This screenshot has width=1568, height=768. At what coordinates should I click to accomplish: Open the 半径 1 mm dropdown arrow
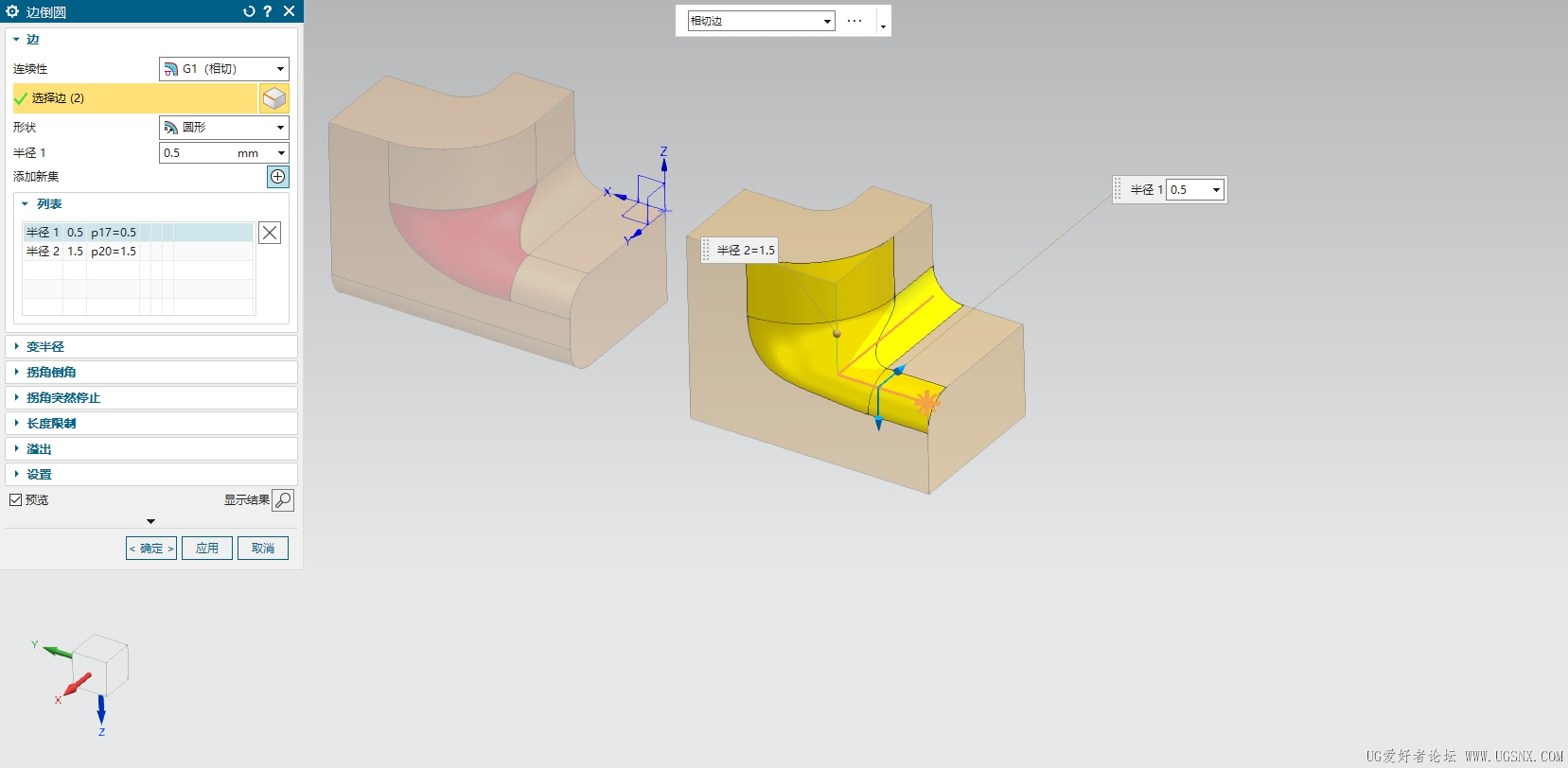(x=281, y=153)
